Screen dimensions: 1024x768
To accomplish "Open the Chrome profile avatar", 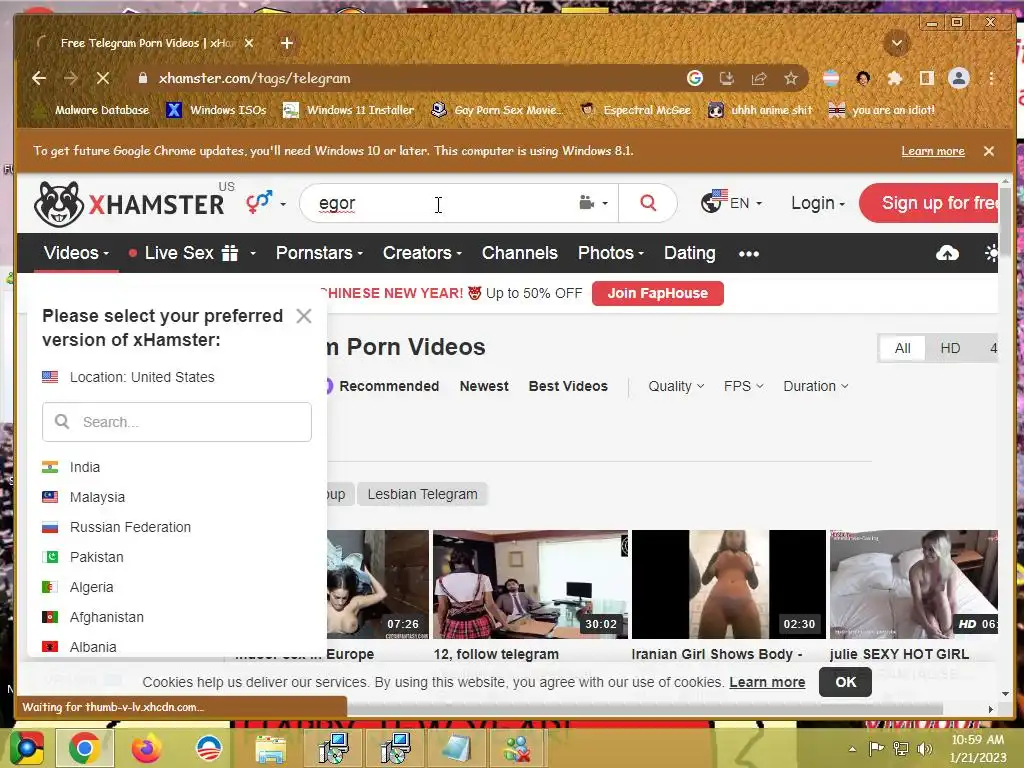I will (959, 78).
